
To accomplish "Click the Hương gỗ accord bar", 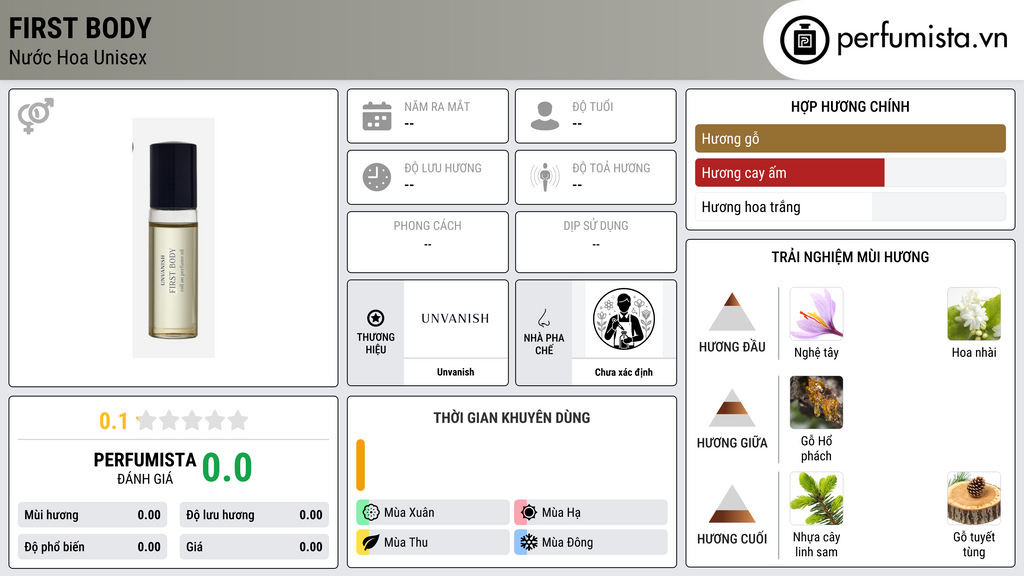I will point(850,138).
